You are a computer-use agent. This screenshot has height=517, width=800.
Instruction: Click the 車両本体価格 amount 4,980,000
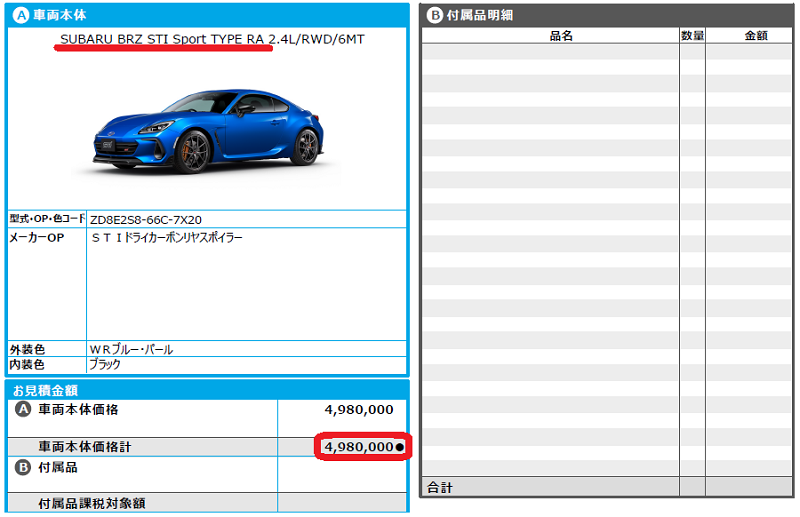[358, 410]
